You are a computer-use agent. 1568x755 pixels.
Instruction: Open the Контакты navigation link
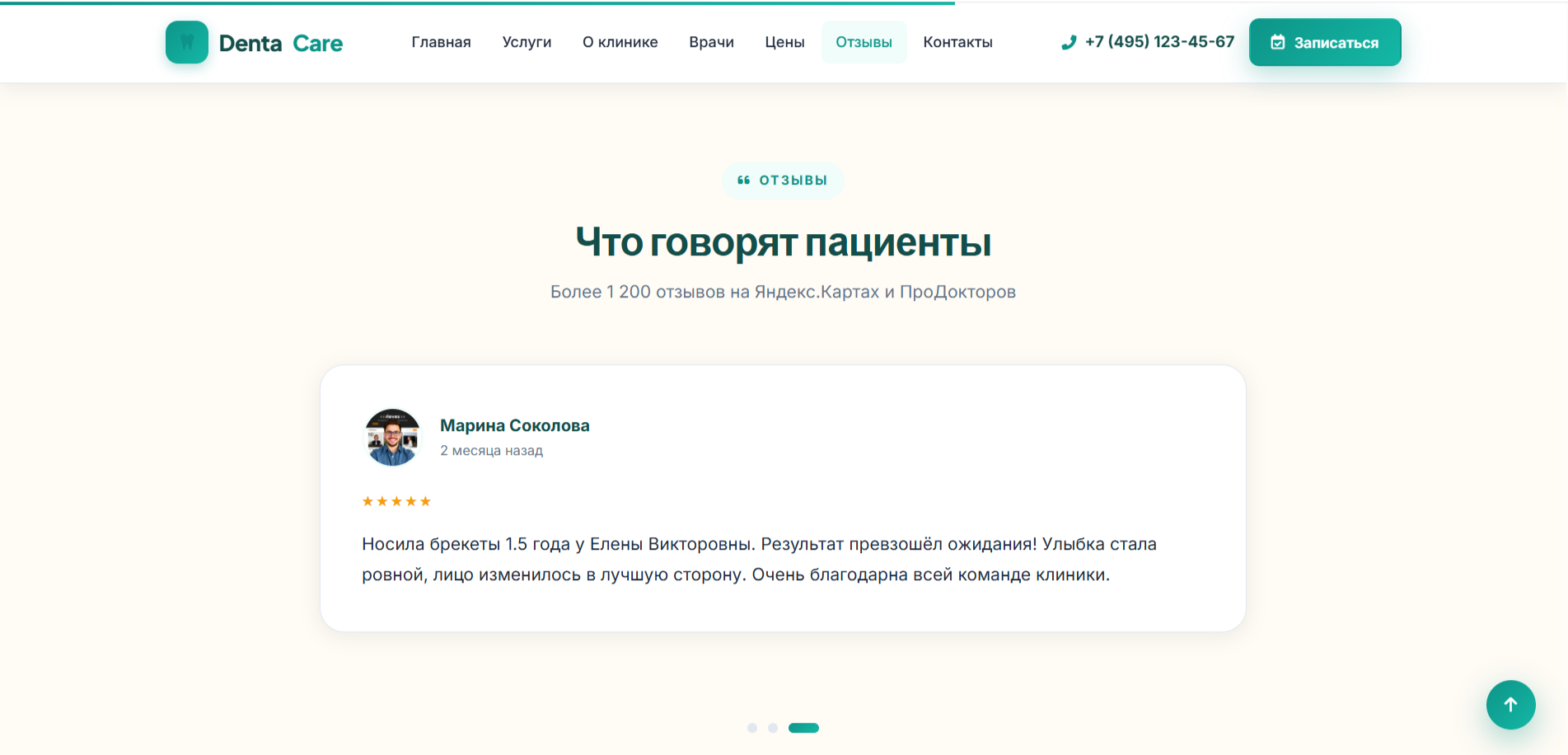(x=958, y=42)
